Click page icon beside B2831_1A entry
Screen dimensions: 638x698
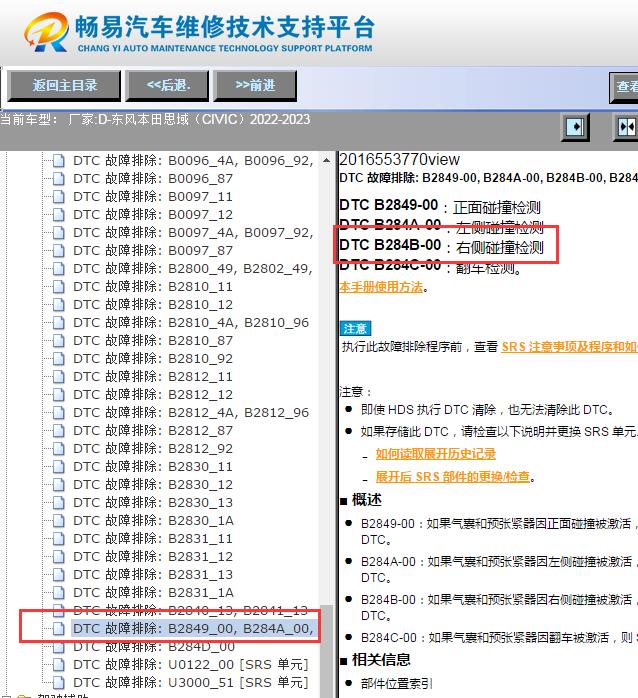[x=58, y=592]
